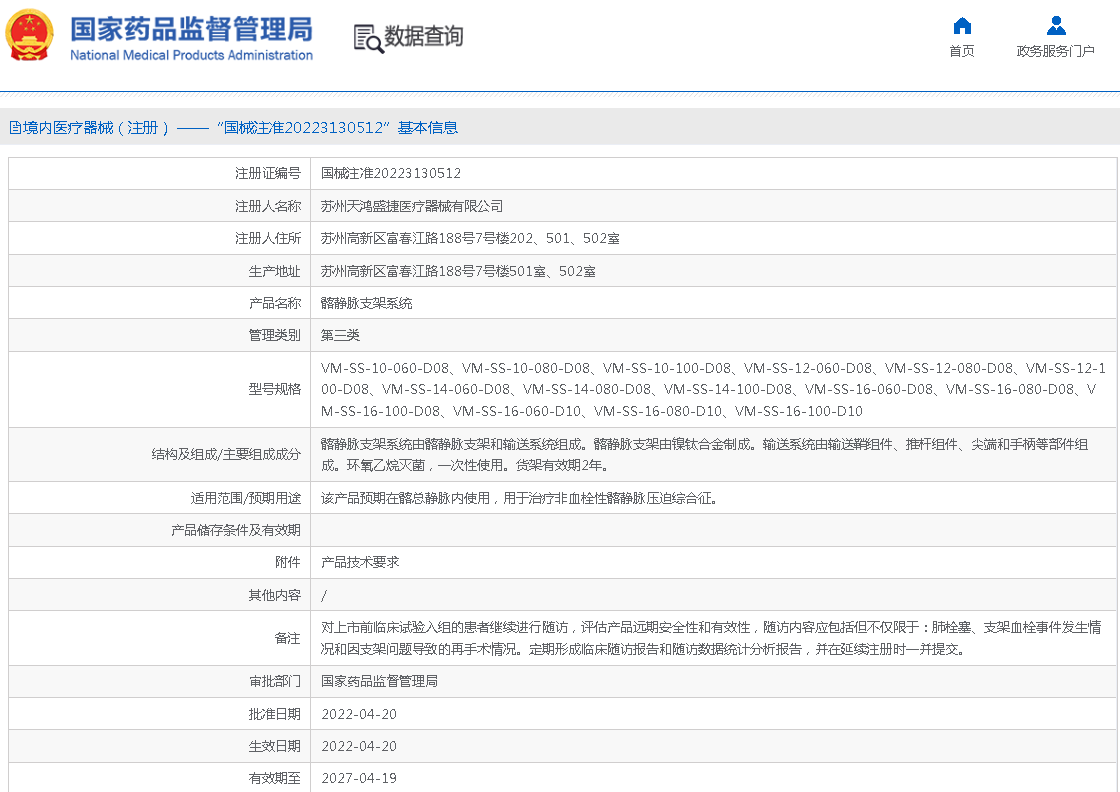Image resolution: width=1120 pixels, height=792 pixels.
Task: Select the 数据查询 heading text
Action: pos(424,37)
